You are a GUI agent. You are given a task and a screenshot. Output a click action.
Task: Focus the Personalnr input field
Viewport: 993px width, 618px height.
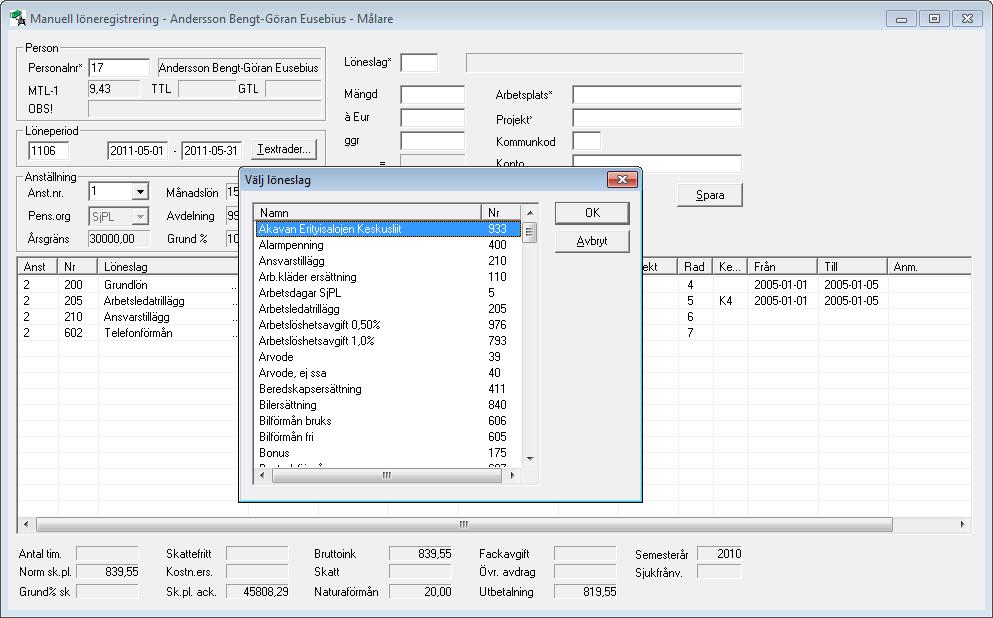tap(119, 68)
